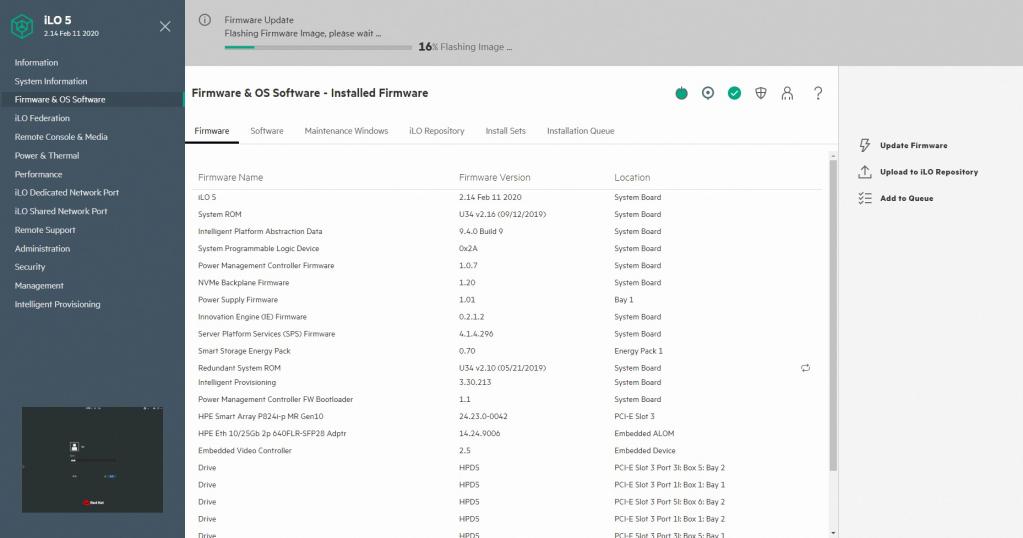The height and width of the screenshot is (538, 1023).
Task: Open the Maintenance Windows tab
Action: [346, 131]
